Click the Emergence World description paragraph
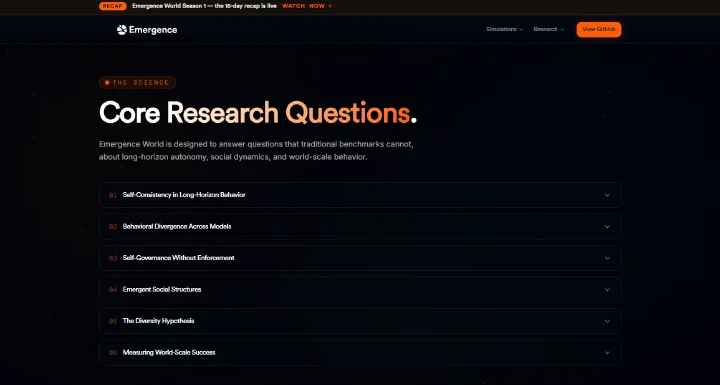 click(x=256, y=150)
